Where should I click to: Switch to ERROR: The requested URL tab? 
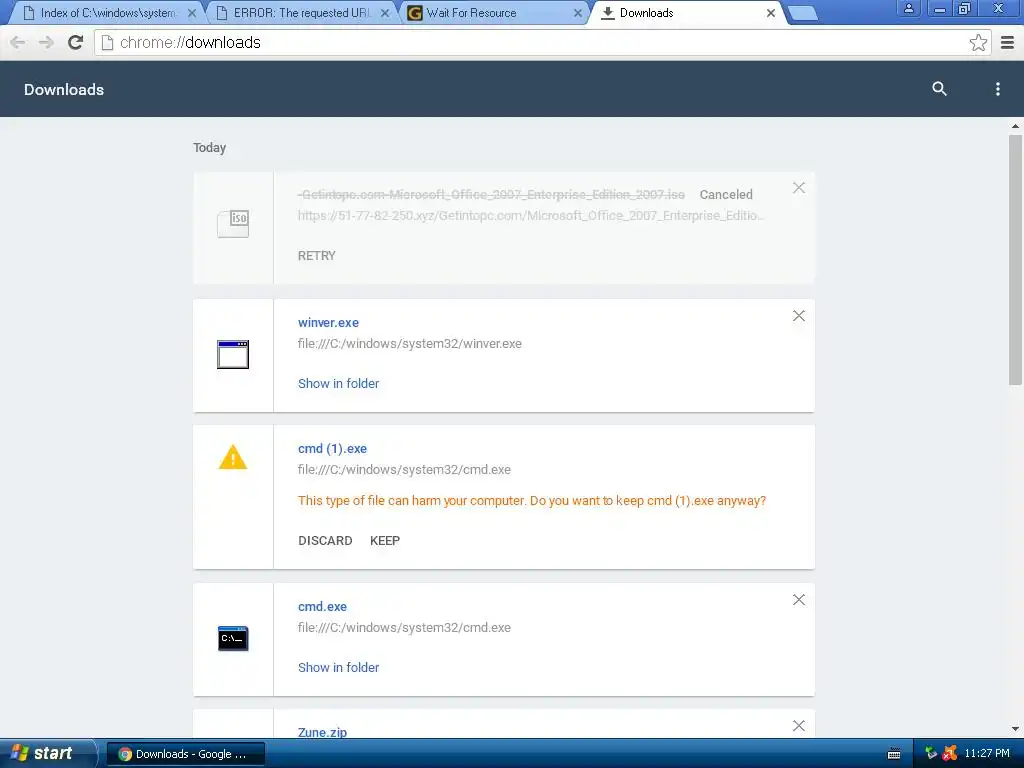coord(302,13)
